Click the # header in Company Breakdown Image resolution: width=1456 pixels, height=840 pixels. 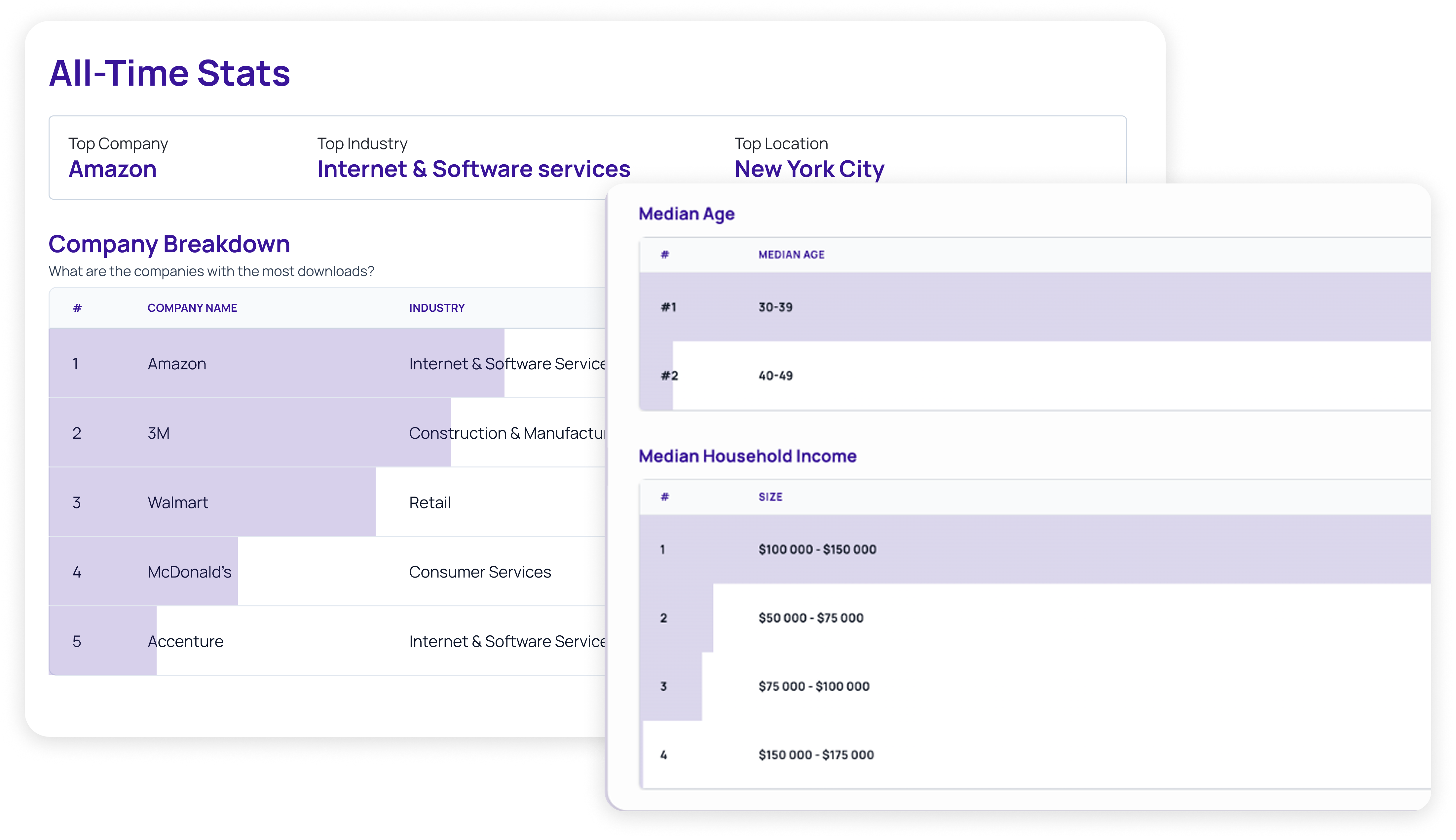[77, 308]
